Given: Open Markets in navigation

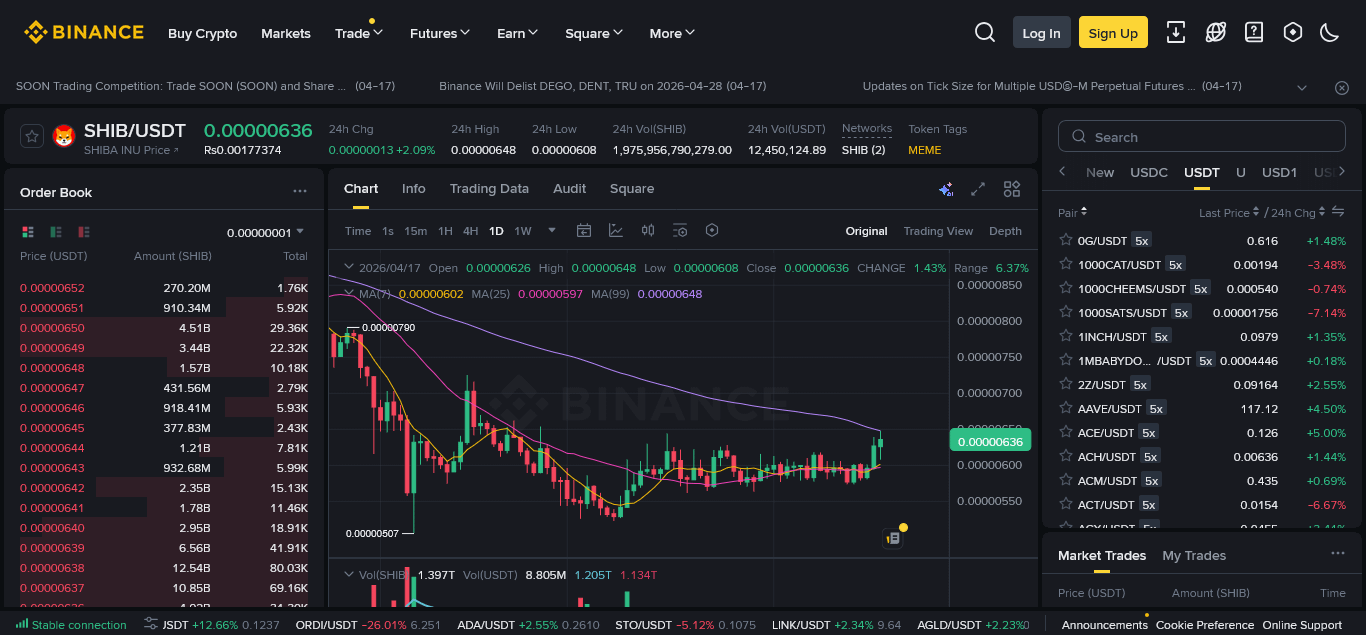Looking at the screenshot, I should coord(286,33).
